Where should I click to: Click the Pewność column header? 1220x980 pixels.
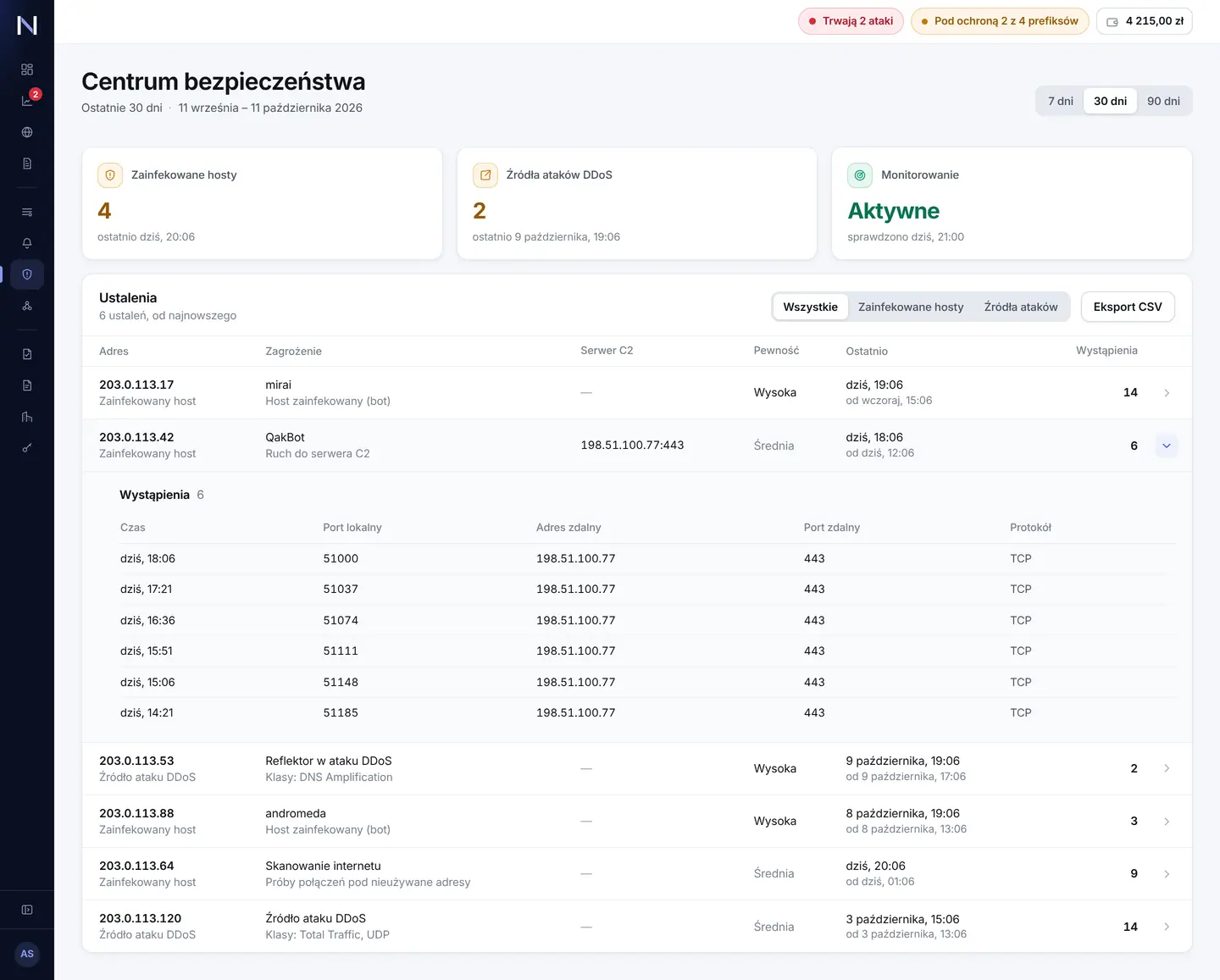(776, 351)
